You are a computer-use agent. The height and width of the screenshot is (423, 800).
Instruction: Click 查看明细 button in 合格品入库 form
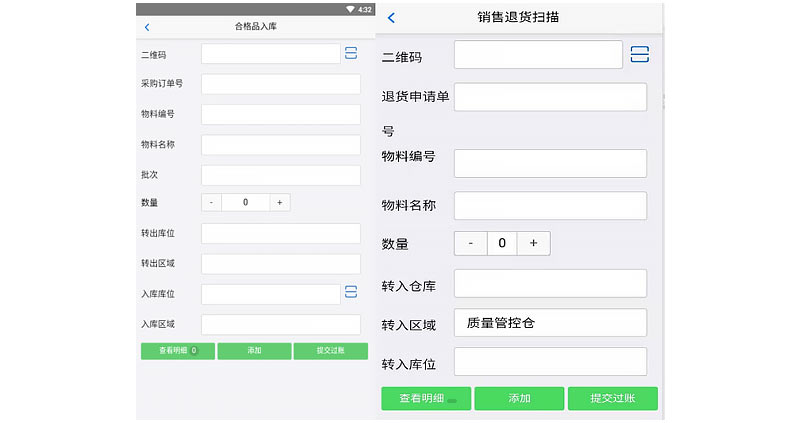178,351
